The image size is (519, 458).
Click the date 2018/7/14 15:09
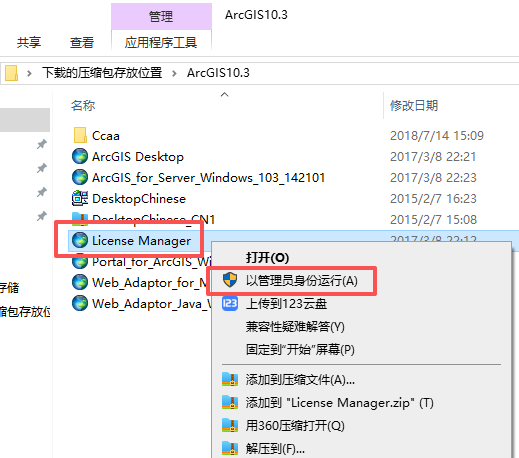[437, 136]
